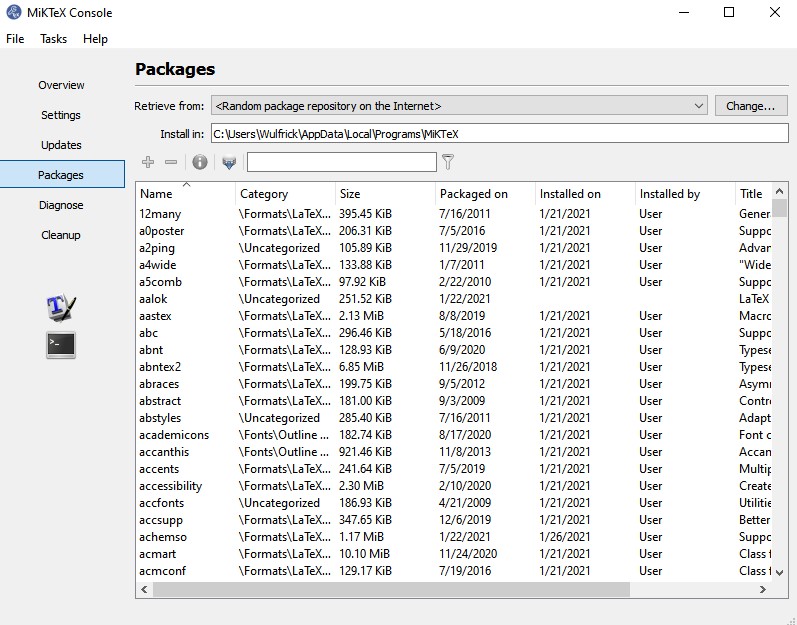Click the update package database icon
The width and height of the screenshot is (797, 625).
tap(229, 163)
